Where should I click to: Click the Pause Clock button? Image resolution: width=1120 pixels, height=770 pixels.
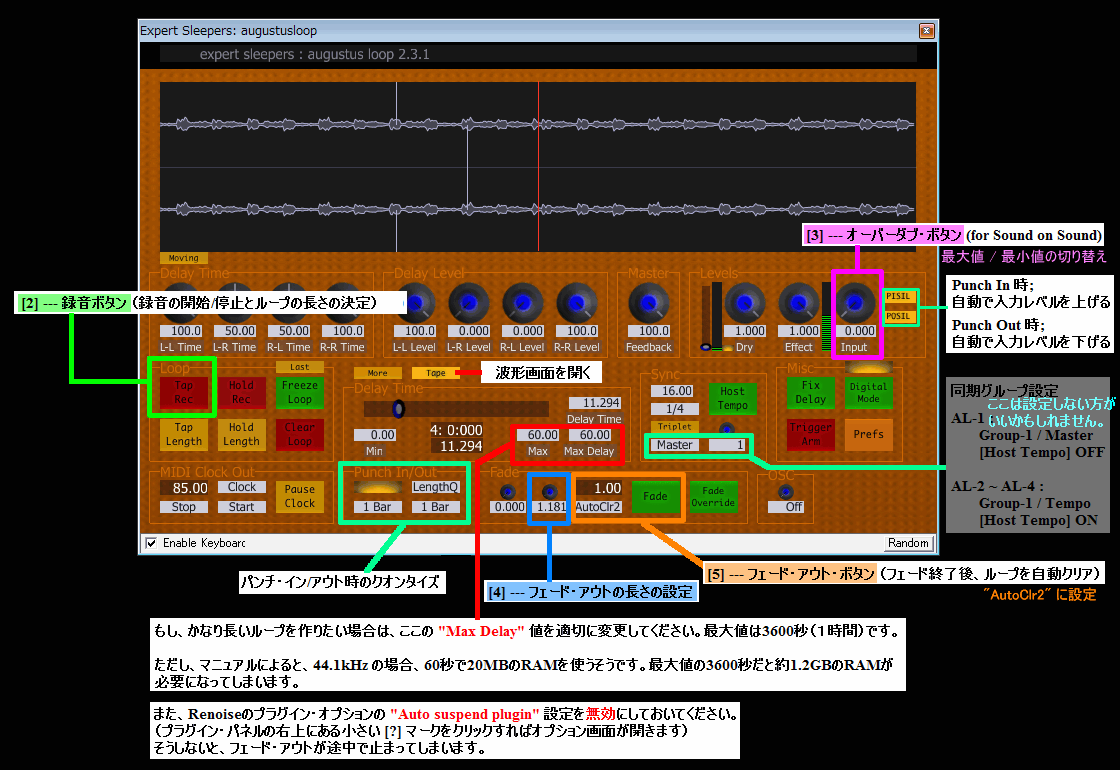pos(299,496)
